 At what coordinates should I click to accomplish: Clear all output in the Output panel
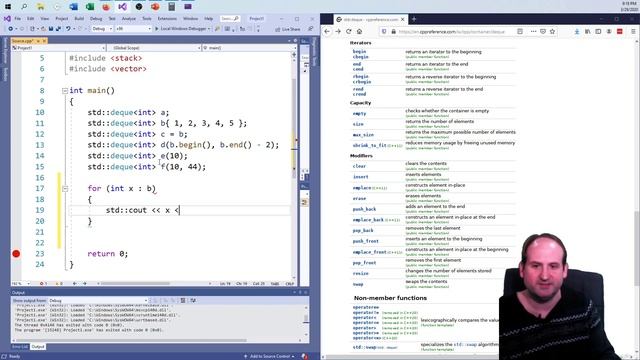183,301
